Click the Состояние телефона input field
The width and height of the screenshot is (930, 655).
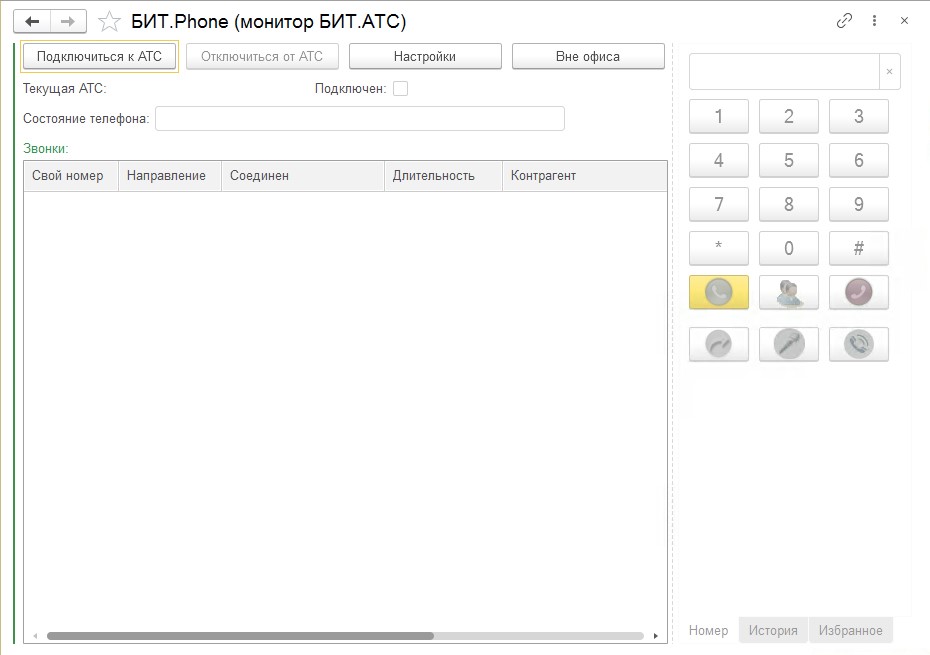click(x=360, y=119)
